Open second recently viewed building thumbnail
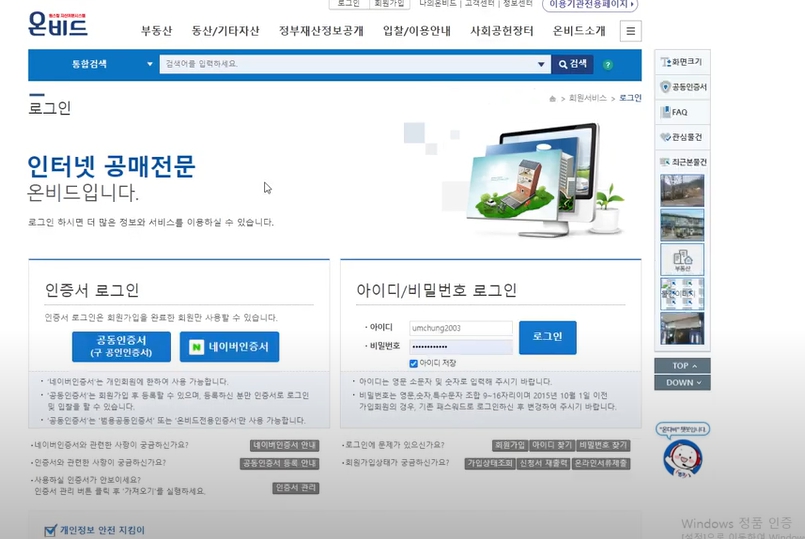The image size is (805, 539). pyautogui.click(x=682, y=225)
